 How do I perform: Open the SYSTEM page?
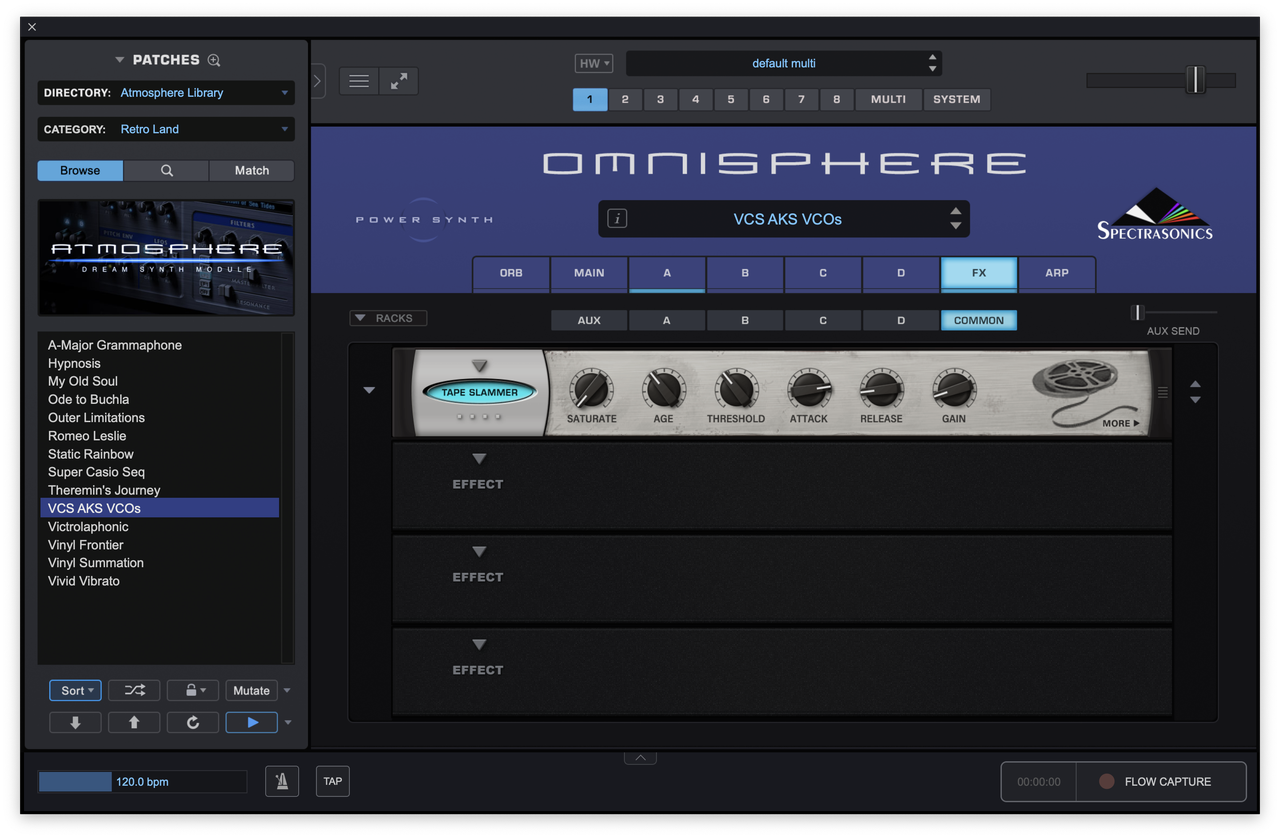point(957,99)
